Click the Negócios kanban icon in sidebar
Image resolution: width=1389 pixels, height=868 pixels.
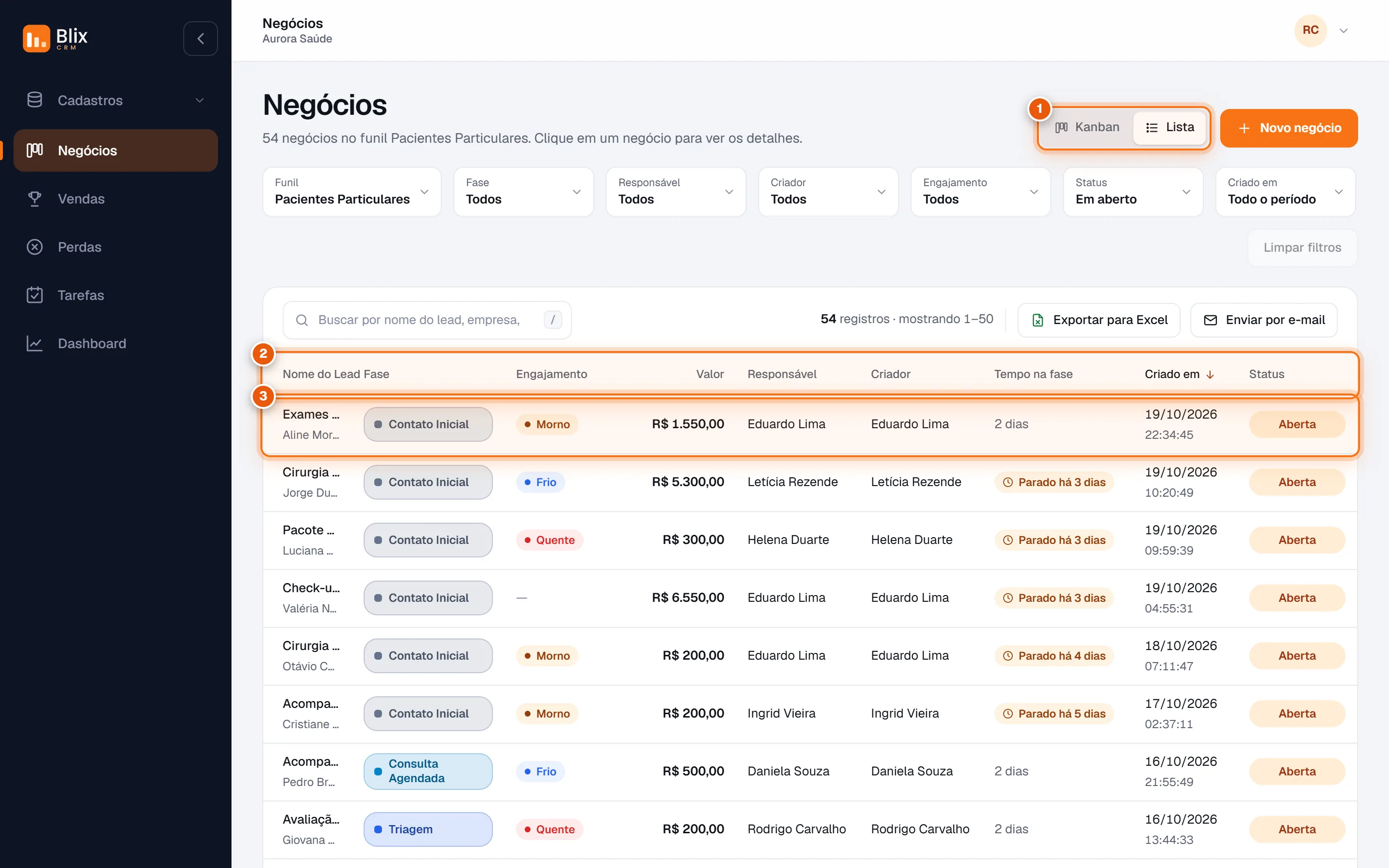pos(34,150)
